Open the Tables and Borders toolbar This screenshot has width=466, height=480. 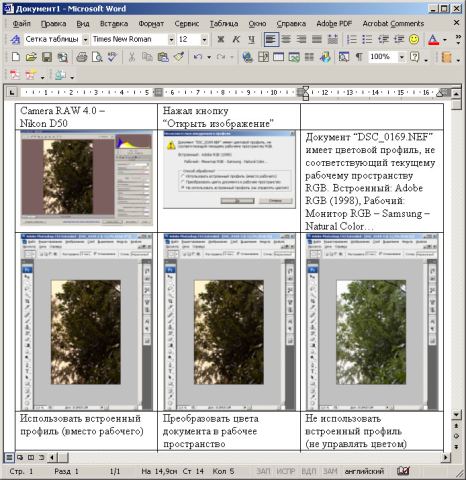point(263,57)
